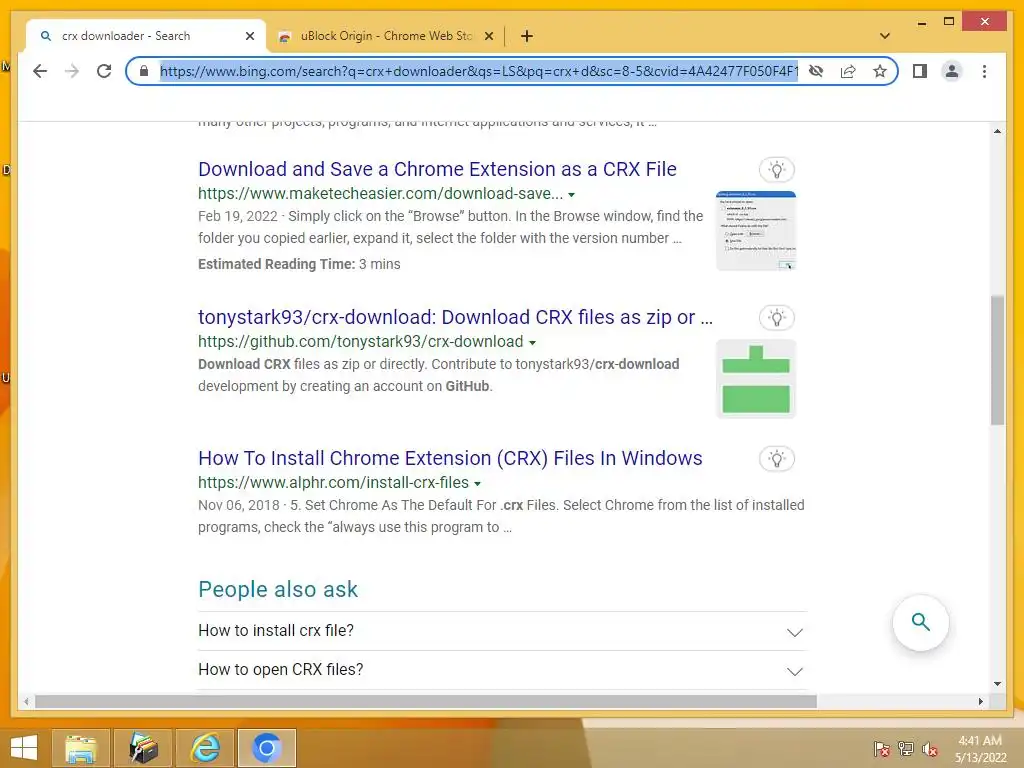This screenshot has height=768, width=1024.
Task: Close the crx downloader Search tab
Action: click(249, 36)
